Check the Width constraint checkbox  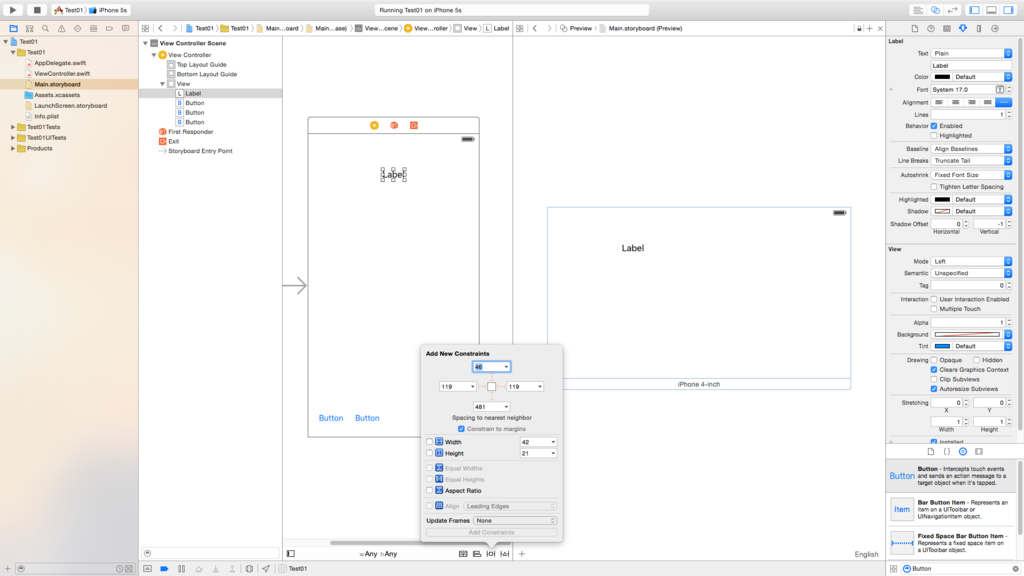click(x=429, y=442)
